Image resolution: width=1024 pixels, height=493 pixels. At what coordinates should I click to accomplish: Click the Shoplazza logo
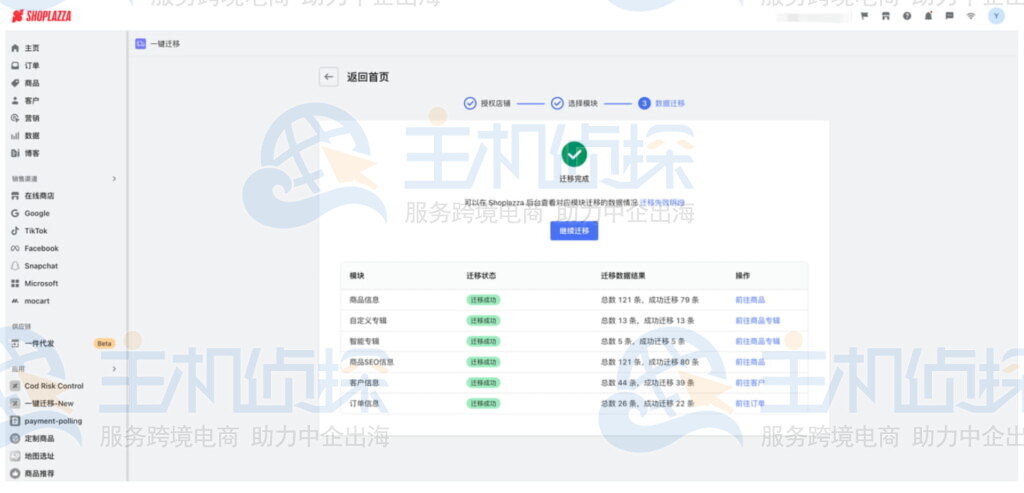(x=41, y=16)
